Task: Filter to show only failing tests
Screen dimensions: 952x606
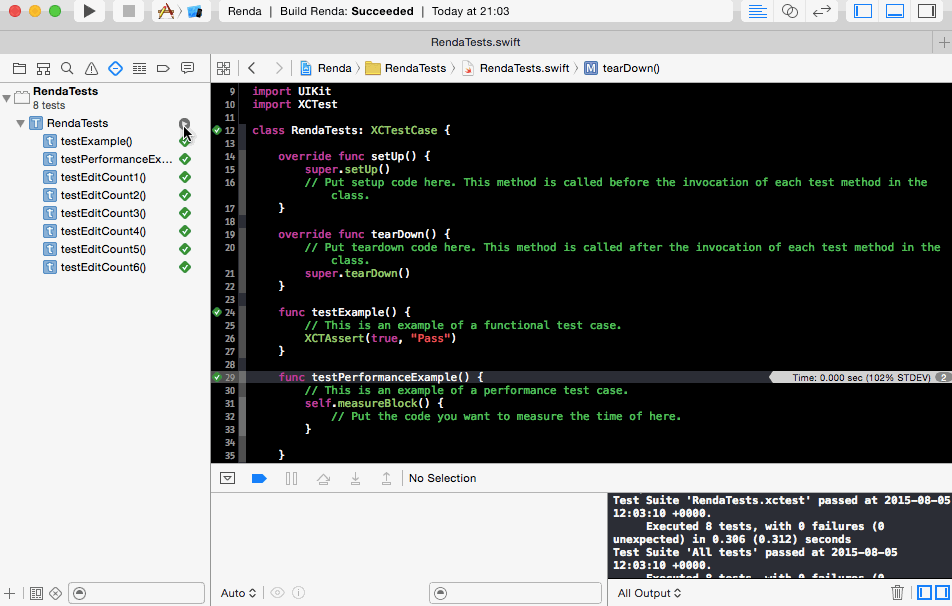Action: (x=56, y=593)
